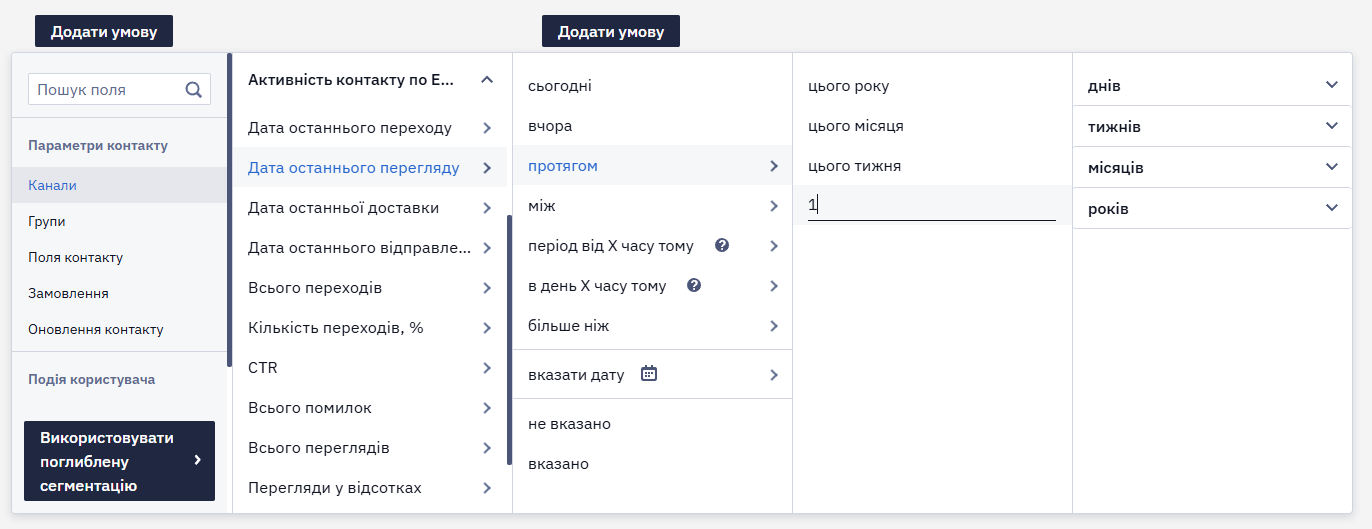Viewport: 1372px width, 529px height.
Task: Open 'Дата останнього відправле...' submenu
Action: pyautogui.click(x=370, y=248)
